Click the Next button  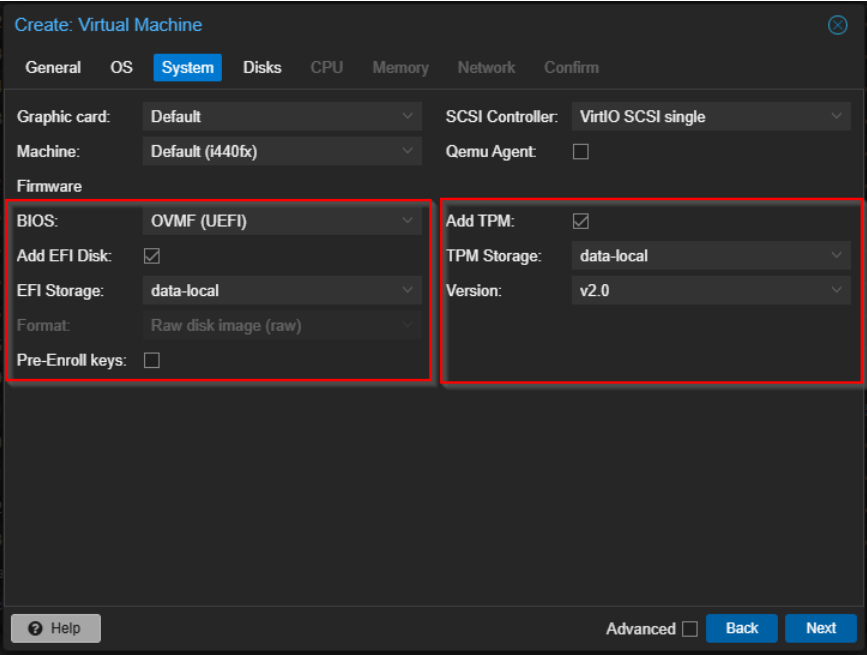(820, 628)
